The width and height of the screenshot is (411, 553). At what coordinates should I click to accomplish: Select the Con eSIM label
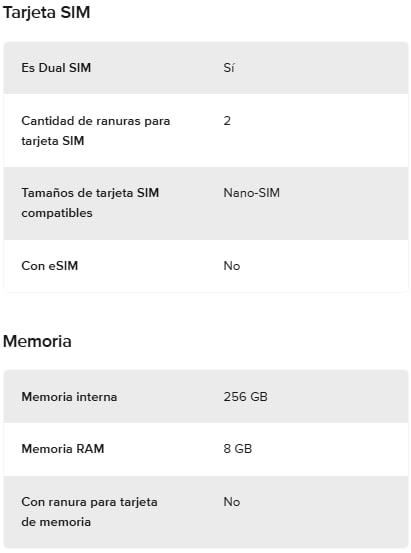[50, 266]
